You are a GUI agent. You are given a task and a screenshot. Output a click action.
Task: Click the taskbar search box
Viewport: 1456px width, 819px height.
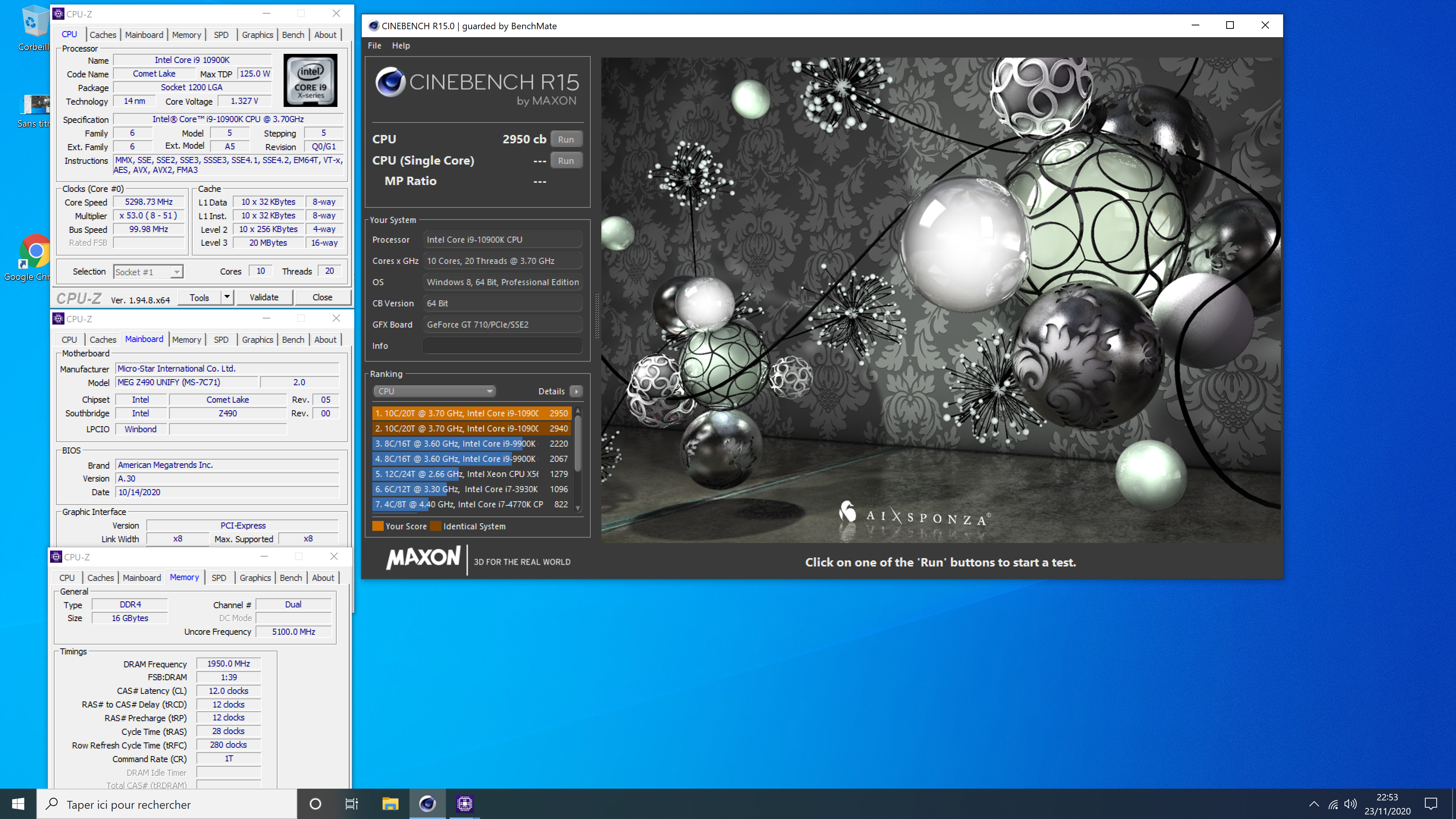coord(167,804)
